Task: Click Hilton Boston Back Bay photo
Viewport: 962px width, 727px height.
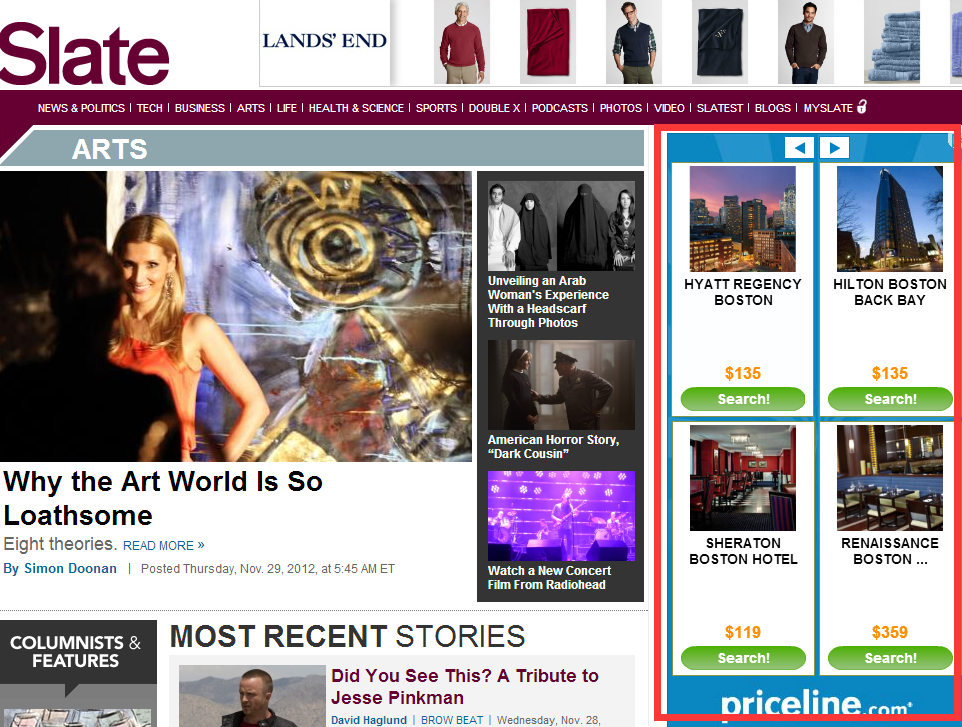Action: point(890,218)
